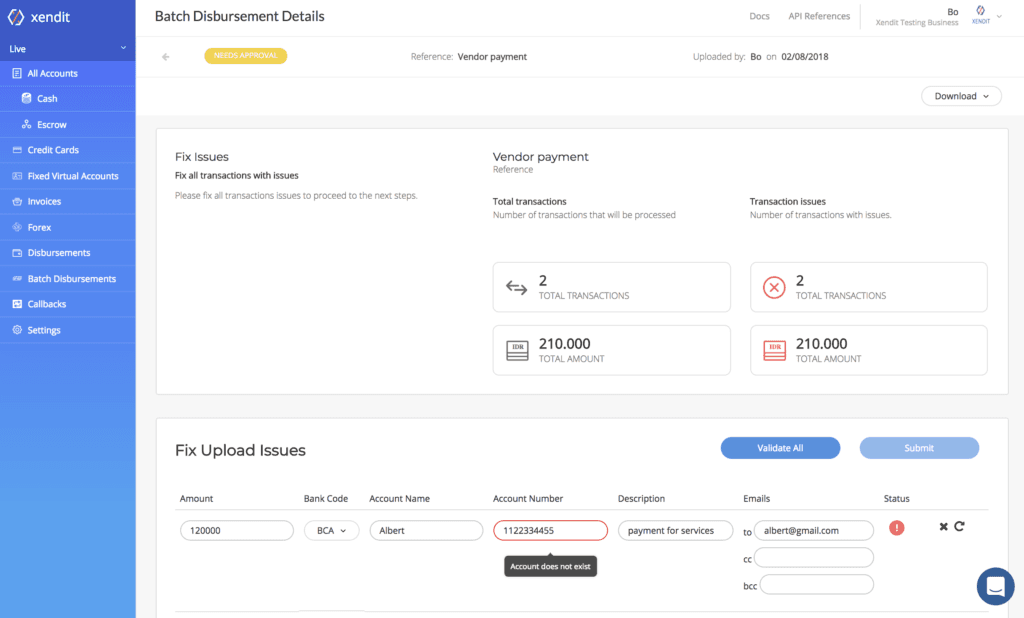Click the Submit button
1024x618 pixels.
coord(918,448)
